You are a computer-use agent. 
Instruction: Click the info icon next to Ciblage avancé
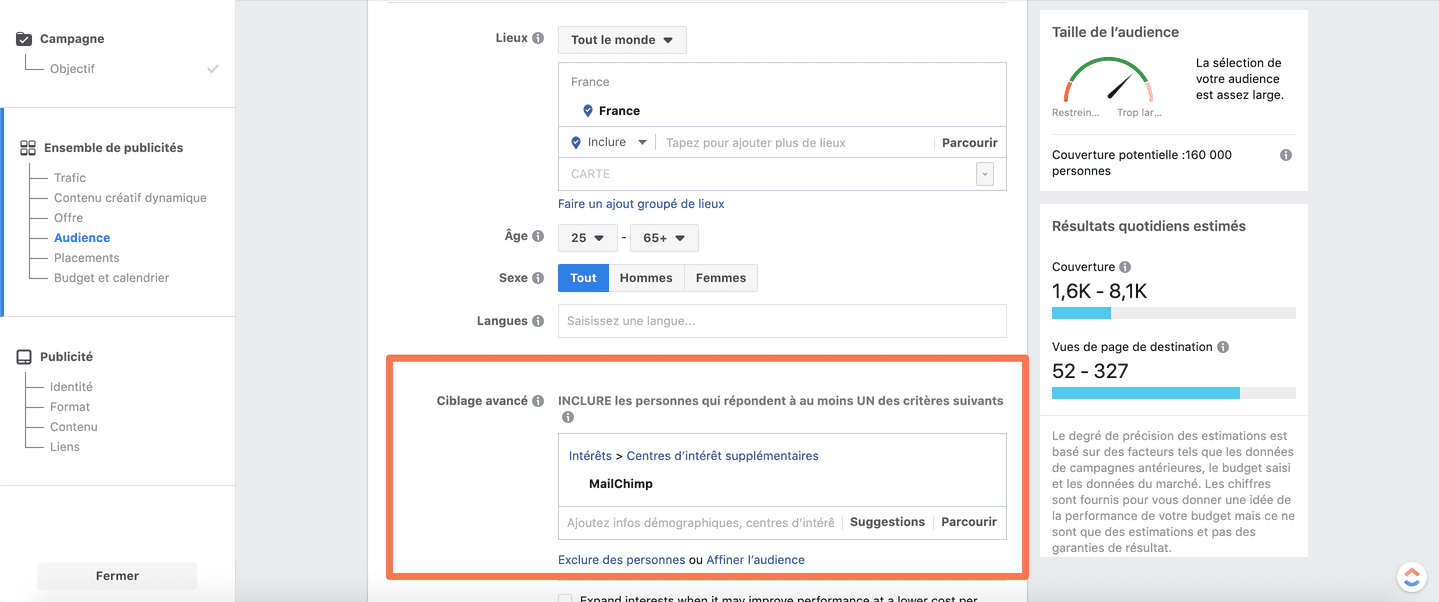tap(538, 401)
